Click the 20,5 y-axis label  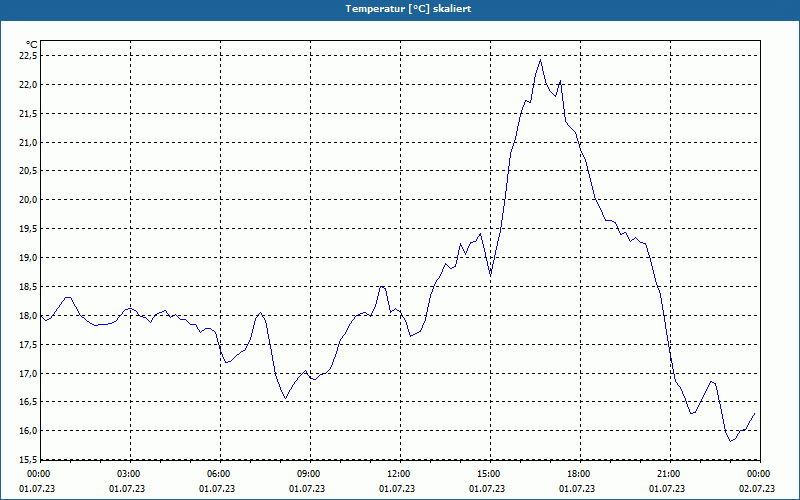[29, 171]
